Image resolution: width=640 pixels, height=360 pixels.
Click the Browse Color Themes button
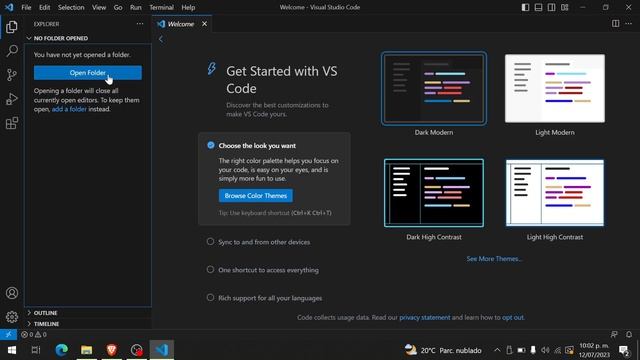coord(256,196)
